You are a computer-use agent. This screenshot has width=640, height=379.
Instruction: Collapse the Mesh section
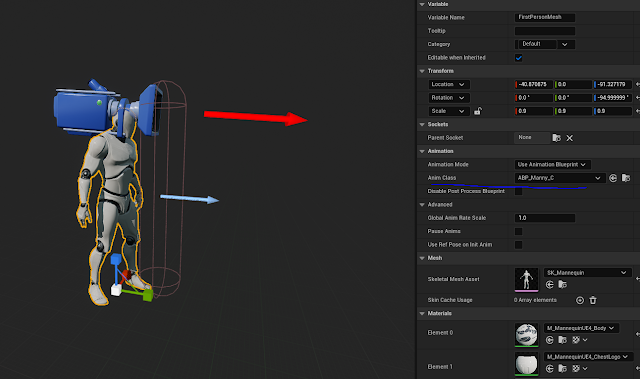(422, 258)
